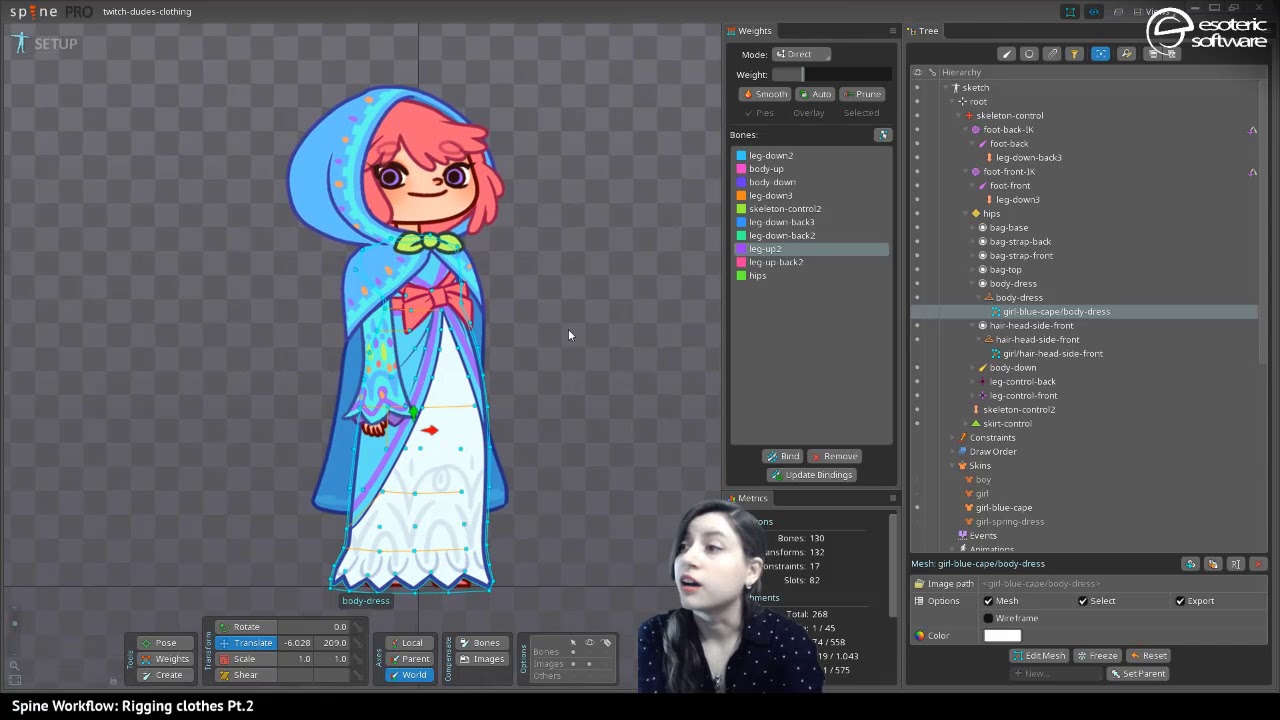Expand the bag-top node
Image resolution: width=1280 pixels, height=720 pixels.
click(x=972, y=270)
